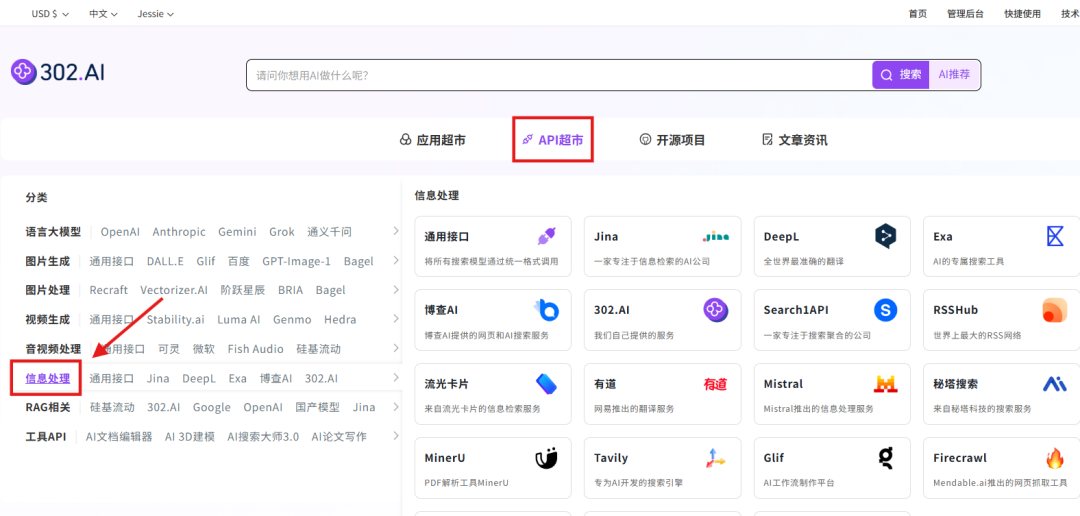Click the Tavily arrows icon
Viewport: 1080px width, 516px height.
point(716,457)
